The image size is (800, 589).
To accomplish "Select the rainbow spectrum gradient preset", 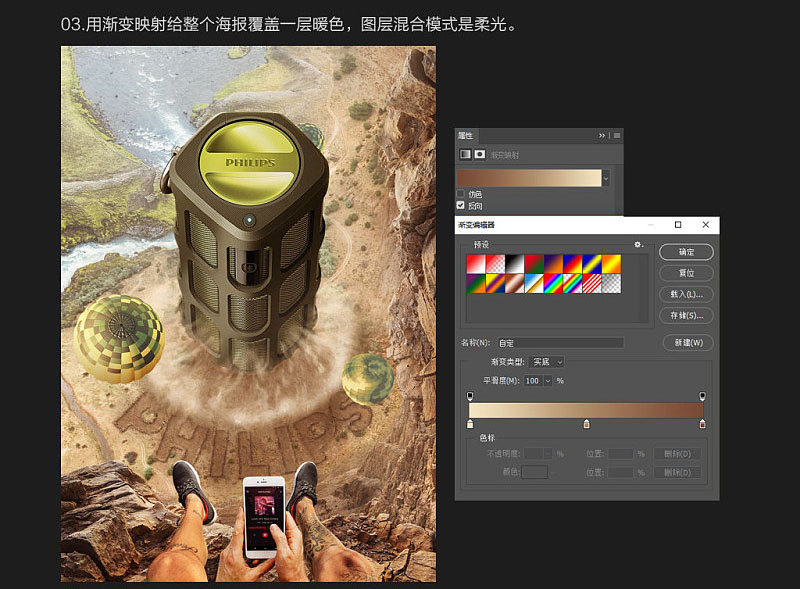I will click(553, 283).
